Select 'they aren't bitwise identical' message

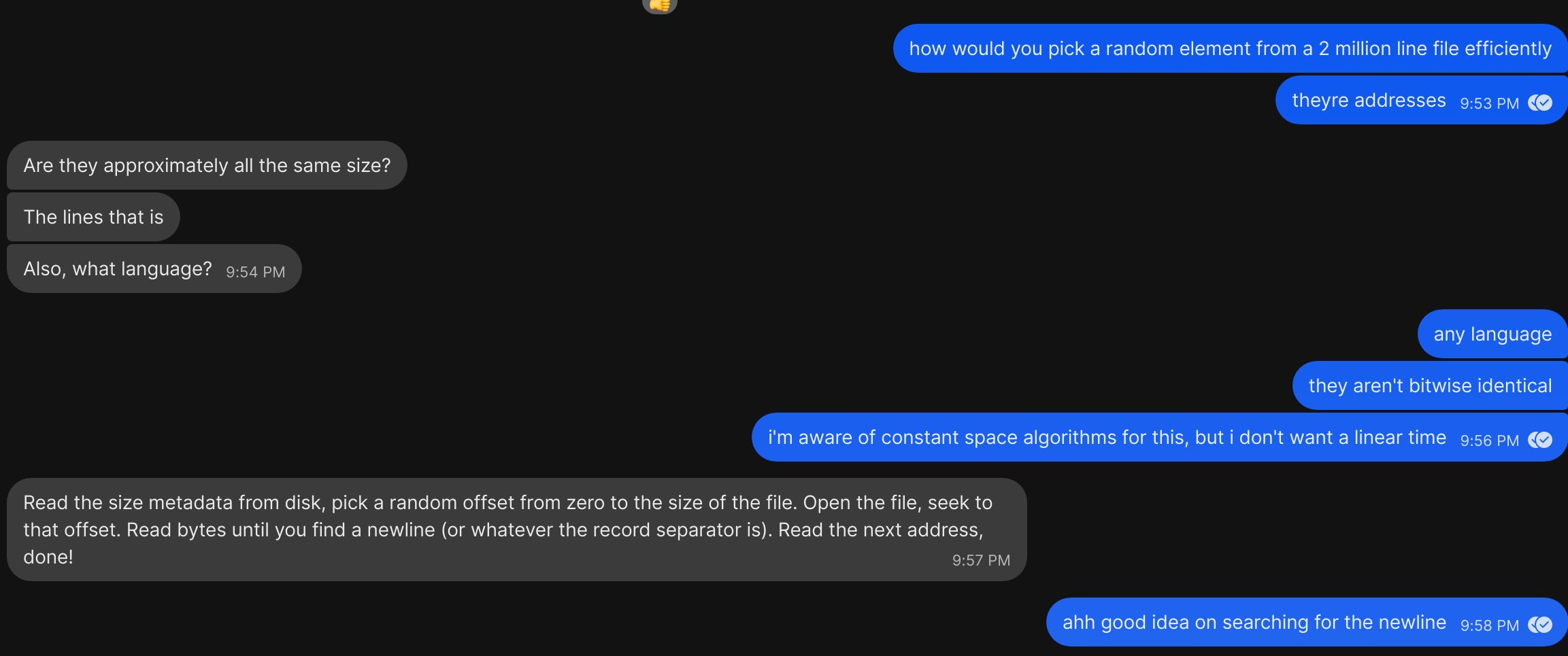pos(1430,386)
